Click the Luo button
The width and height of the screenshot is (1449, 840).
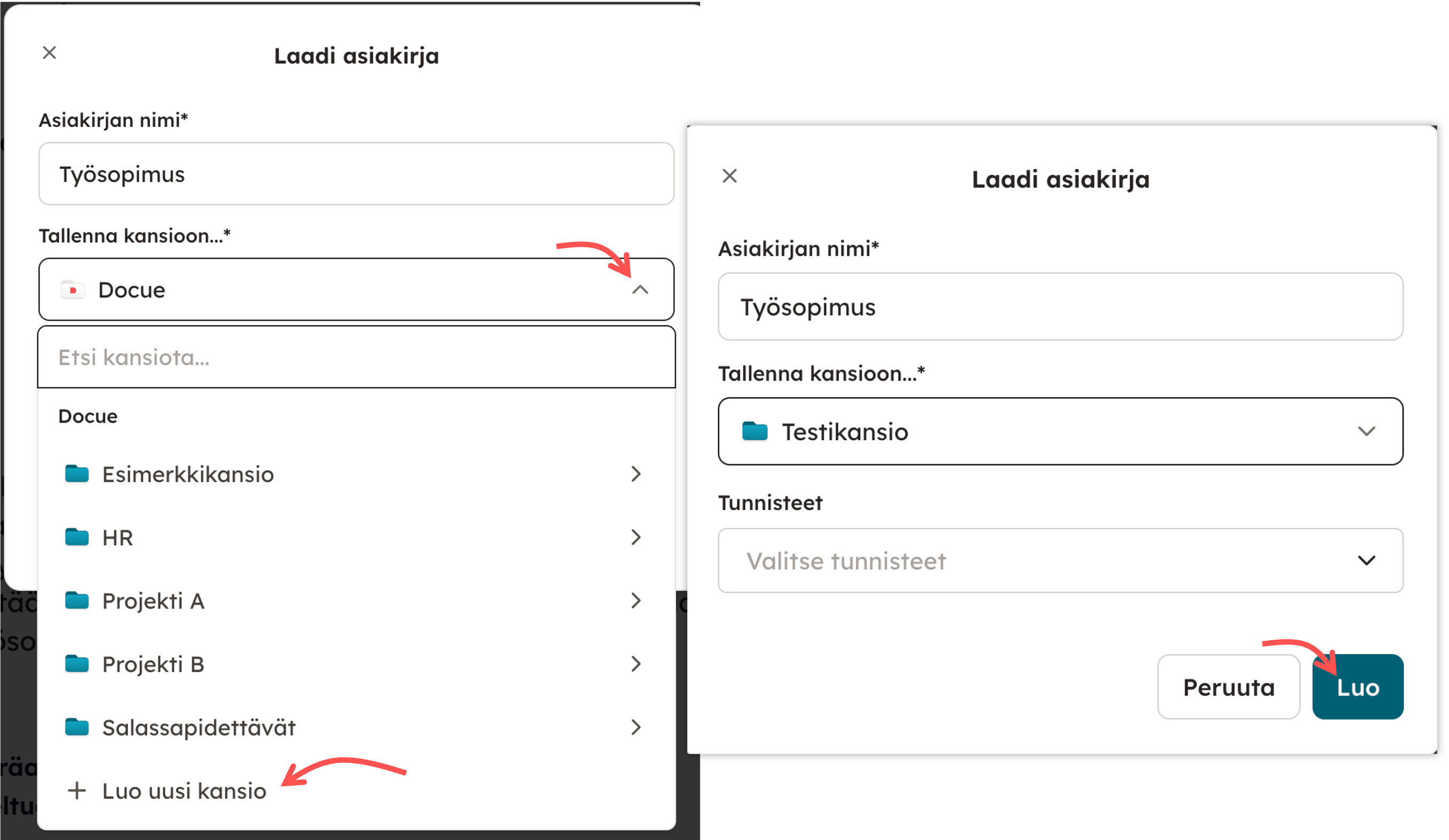coord(1358,686)
